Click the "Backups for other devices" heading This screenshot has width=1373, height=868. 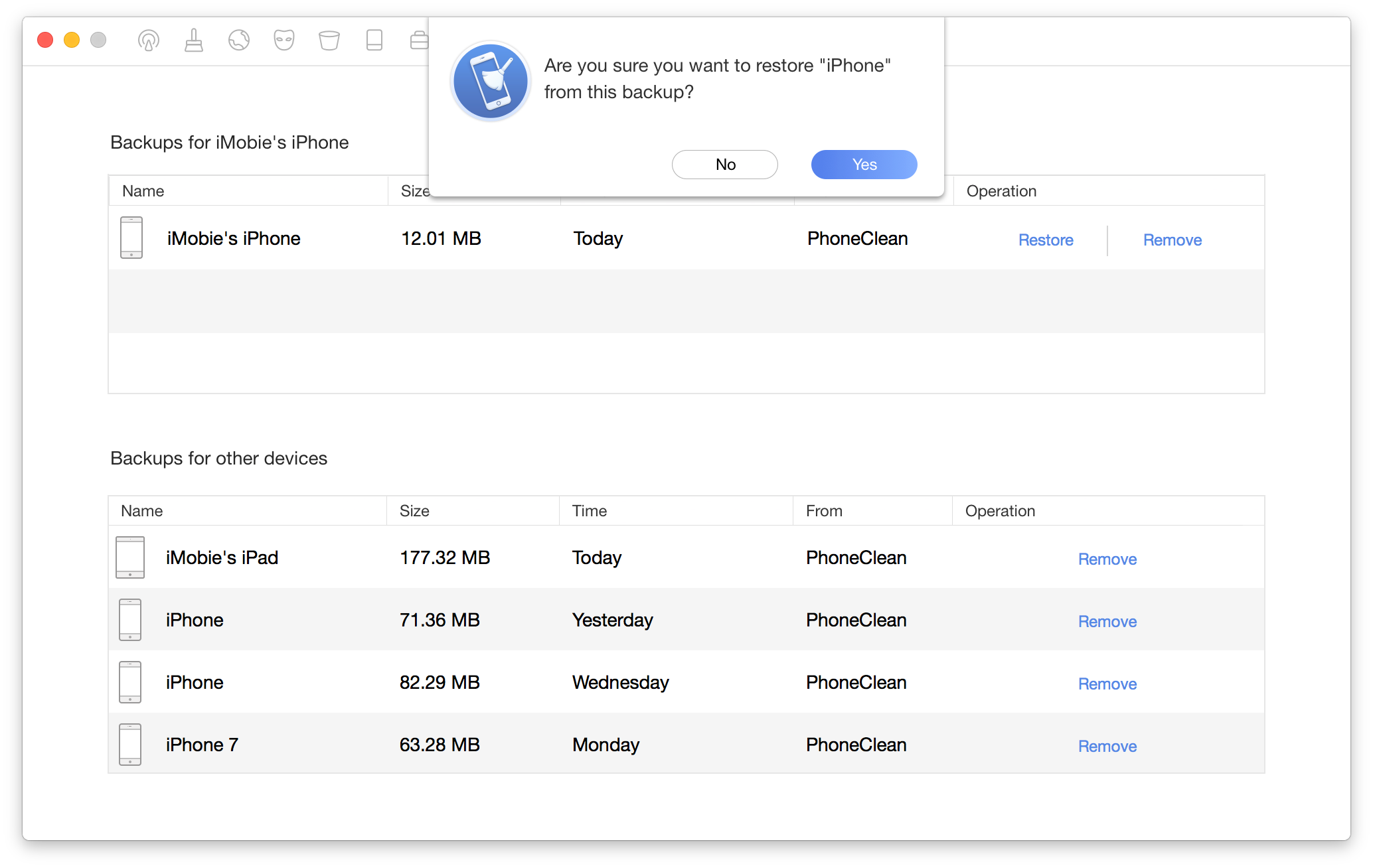(x=219, y=458)
